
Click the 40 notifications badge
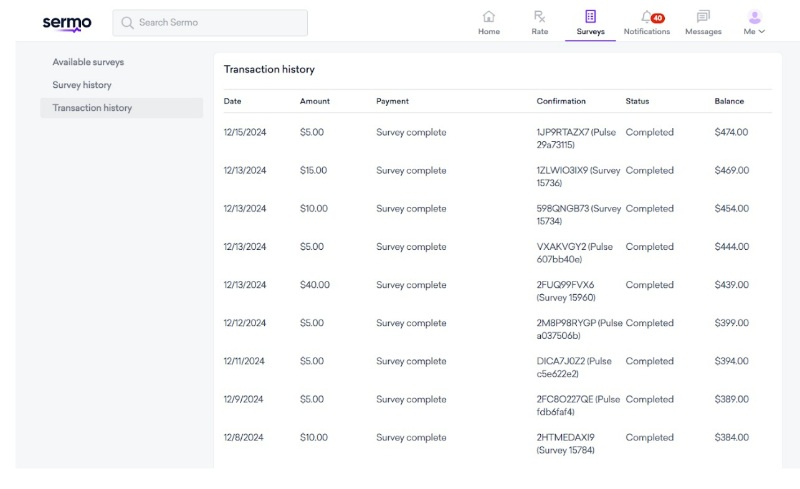tap(658, 18)
